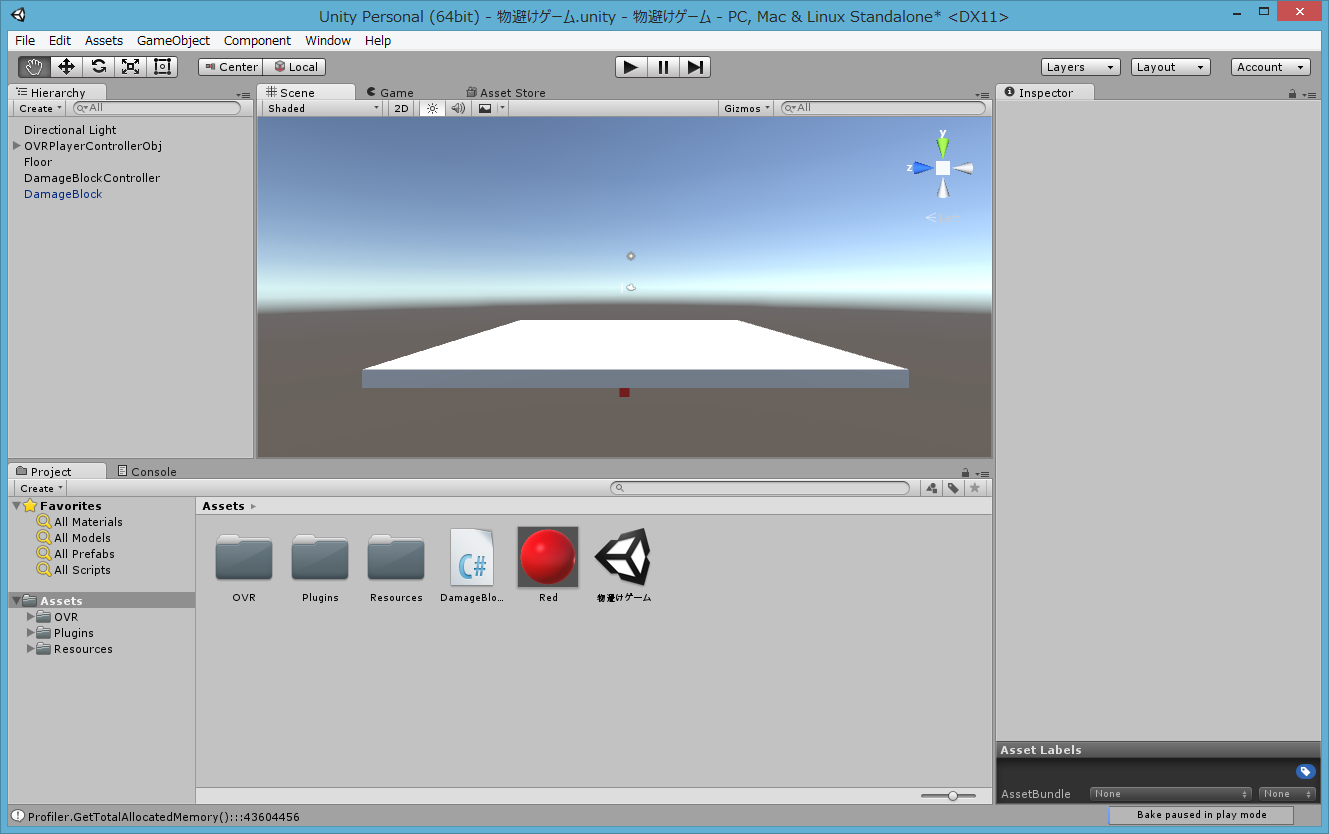The height and width of the screenshot is (834, 1329).
Task: Select the Rotate tool
Action: point(98,67)
